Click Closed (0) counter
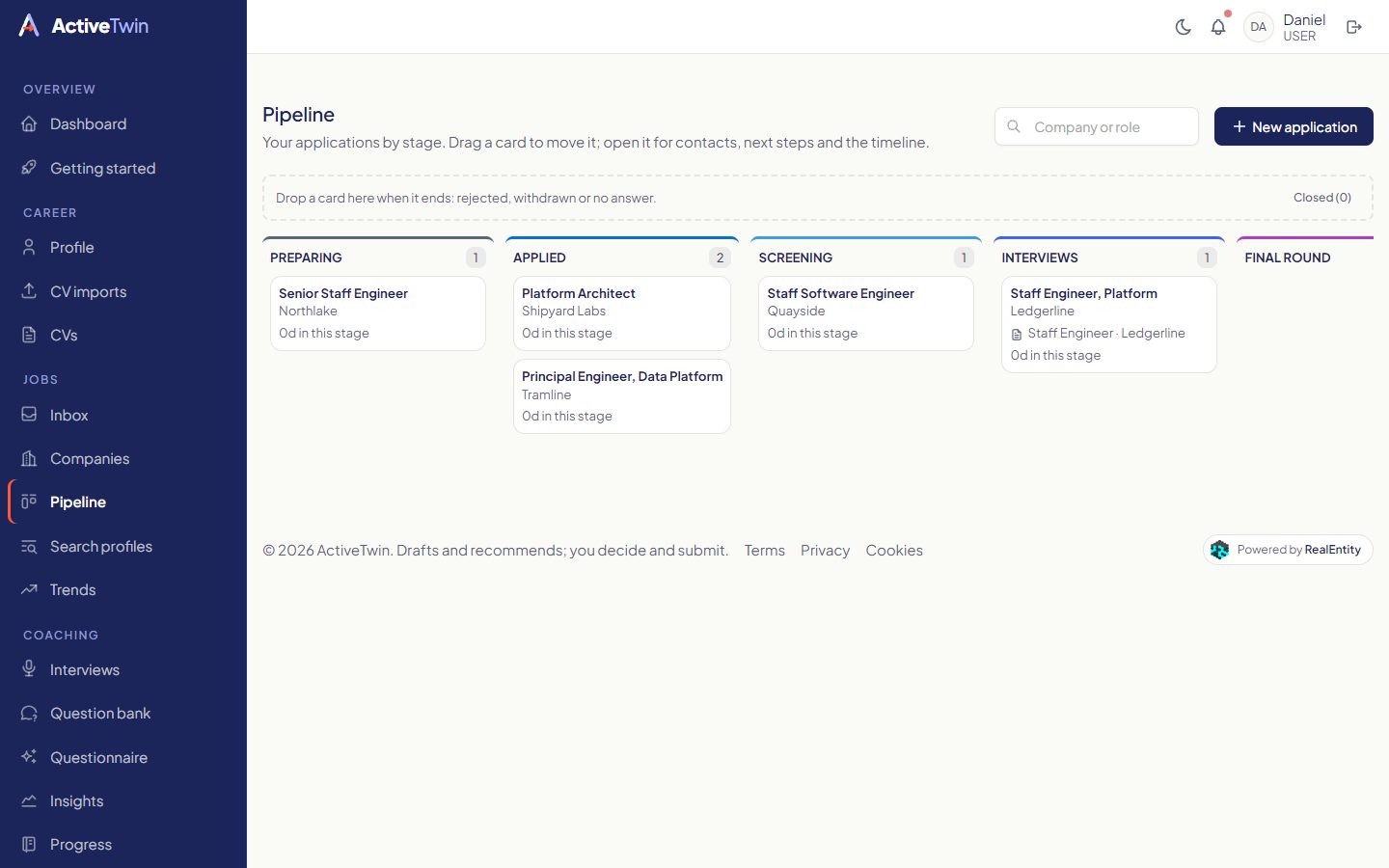1389x868 pixels. [x=1322, y=198]
